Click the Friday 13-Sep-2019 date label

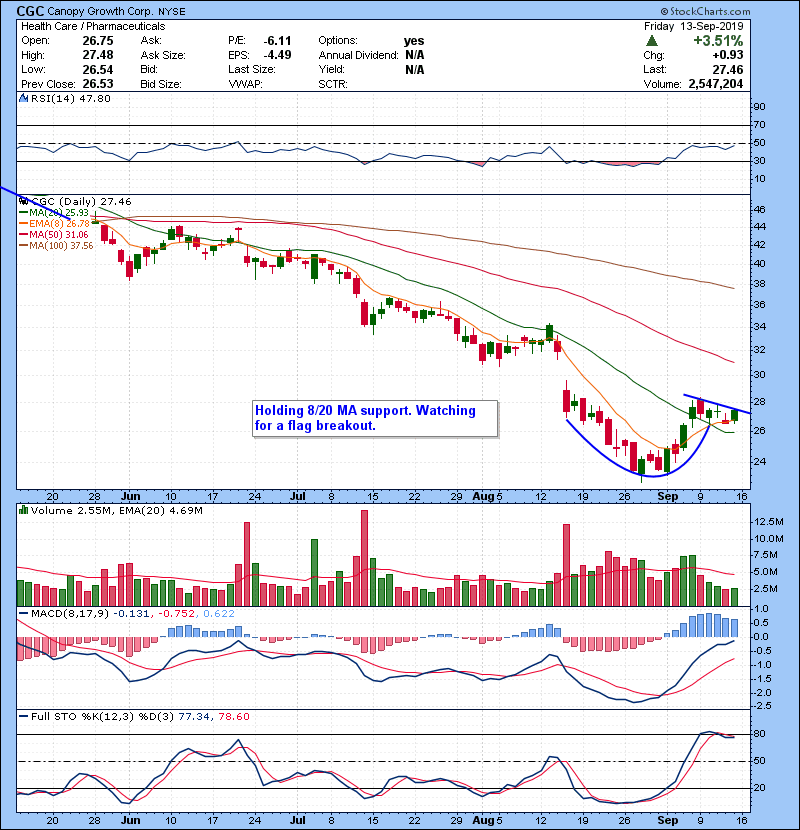(x=694, y=26)
